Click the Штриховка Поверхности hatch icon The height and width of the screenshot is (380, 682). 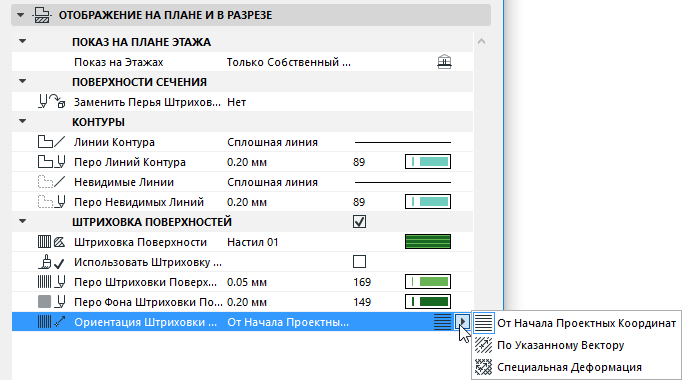tap(51, 242)
